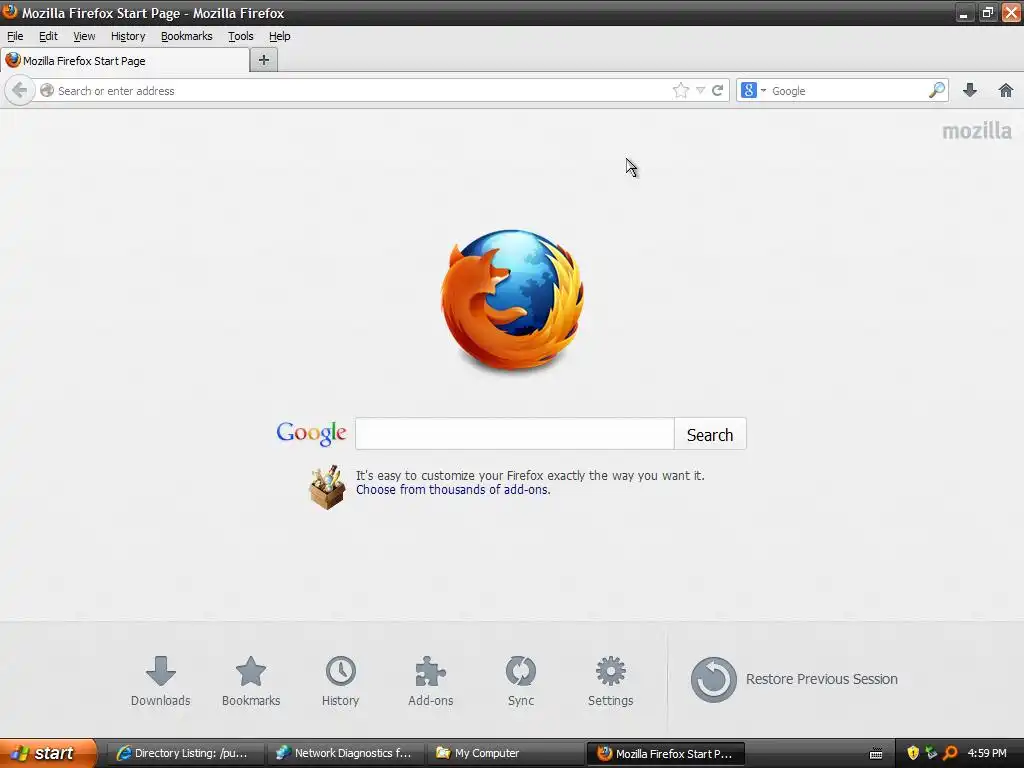Click the Google logo on the start page
1024x768 pixels.
311,434
